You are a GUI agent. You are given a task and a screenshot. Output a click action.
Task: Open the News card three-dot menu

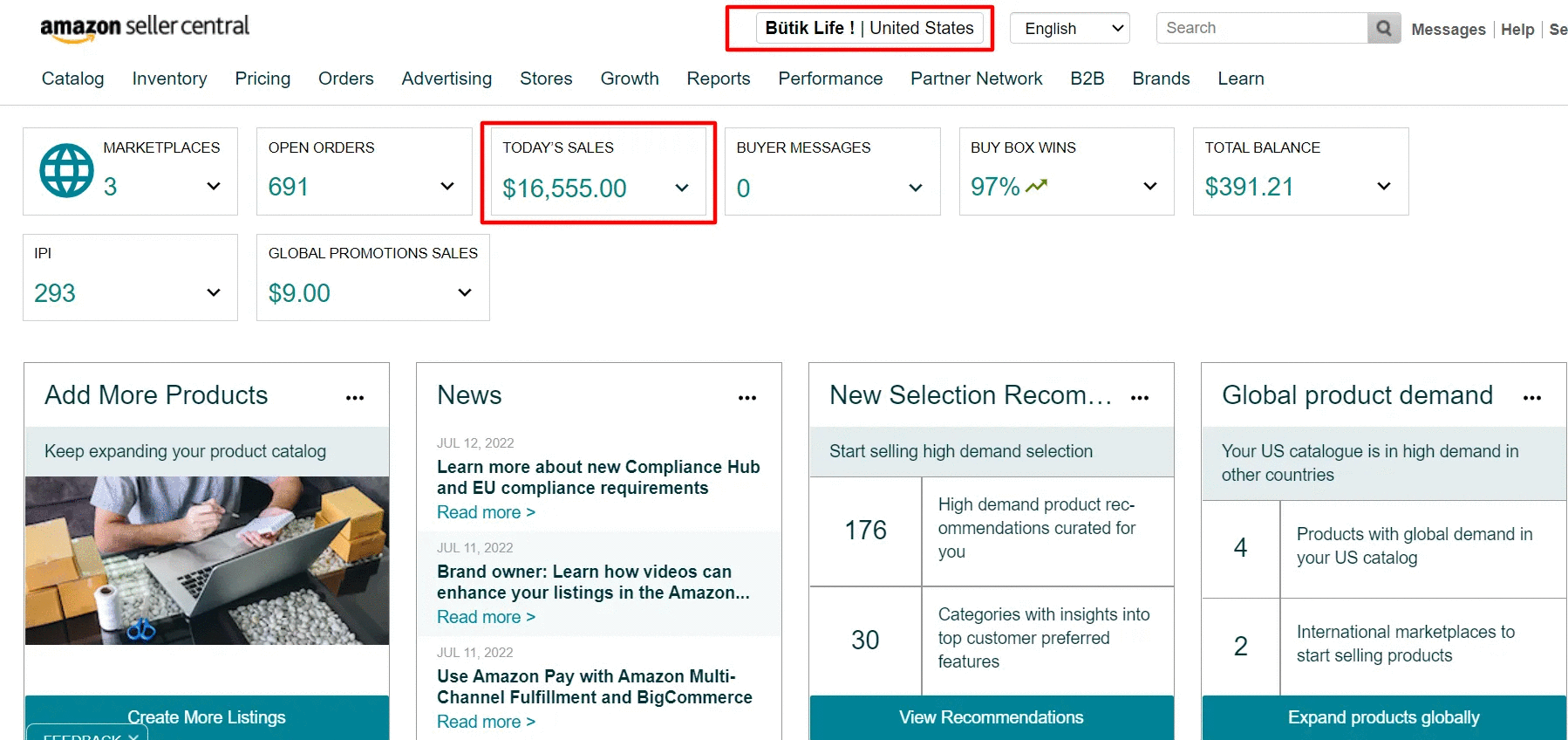pos(747,398)
